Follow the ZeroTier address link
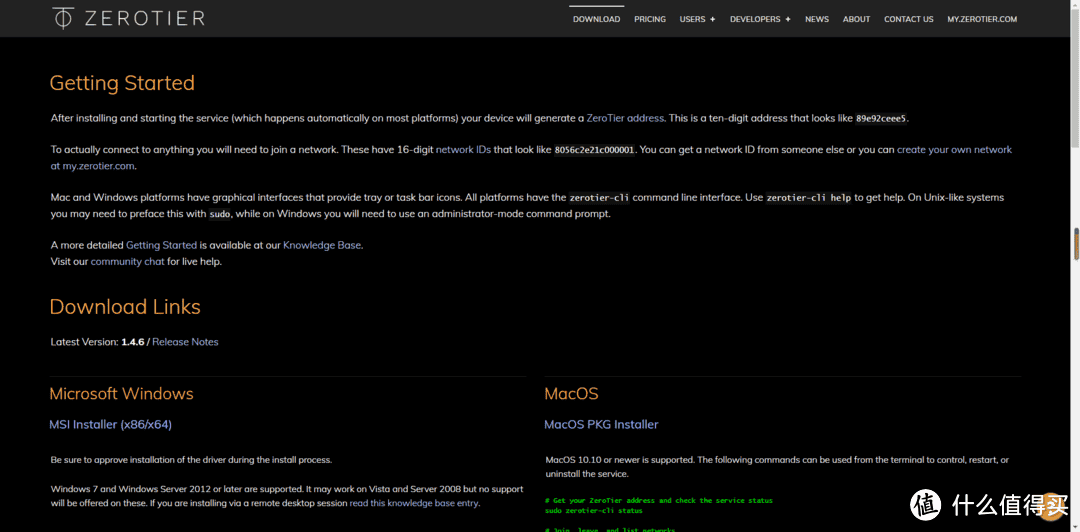Viewport: 1080px width, 532px height. coord(625,118)
